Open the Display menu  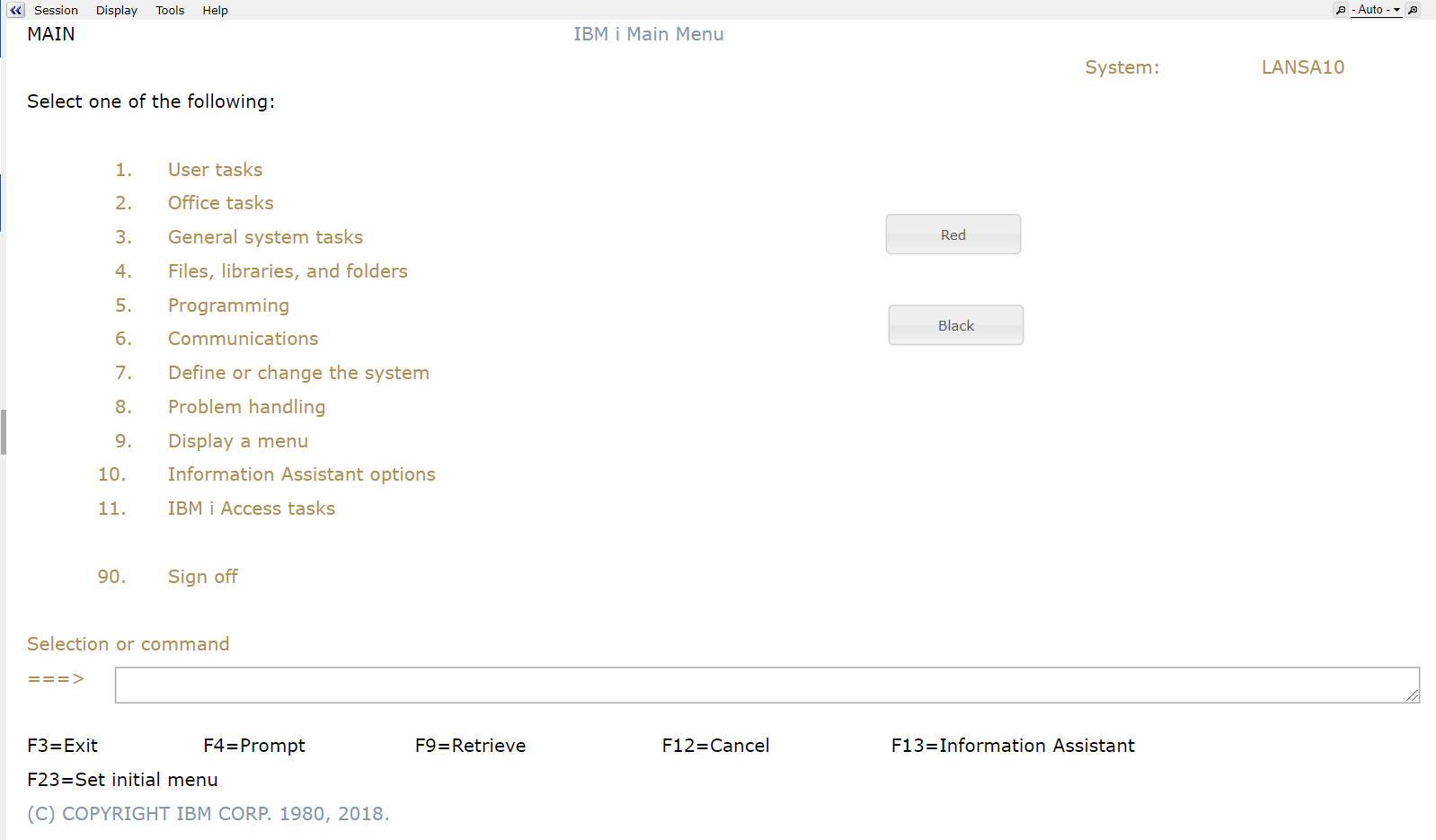[117, 10]
